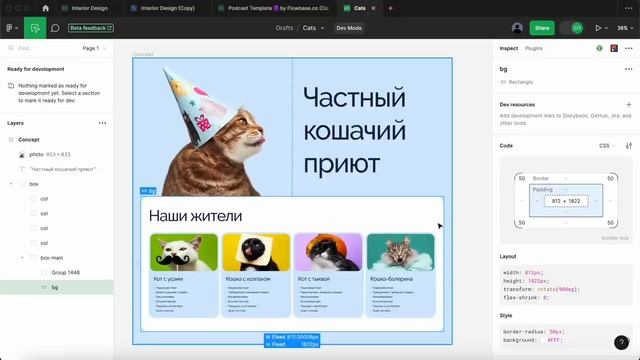Screen dimensions: 640x360
Task: Open Inspect panel more options
Action: coord(629,48)
